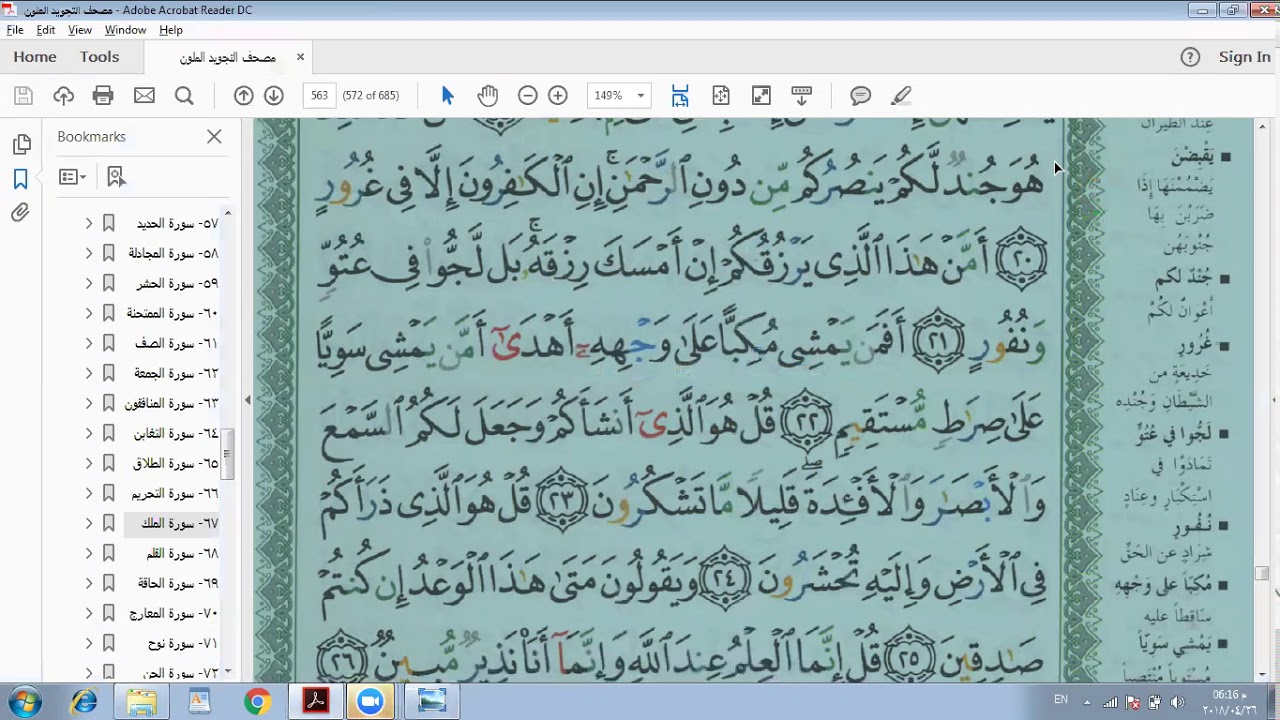Image resolution: width=1280 pixels, height=720 pixels.
Task: Select the highlighter pen tool
Action: pyautogui.click(x=901, y=95)
